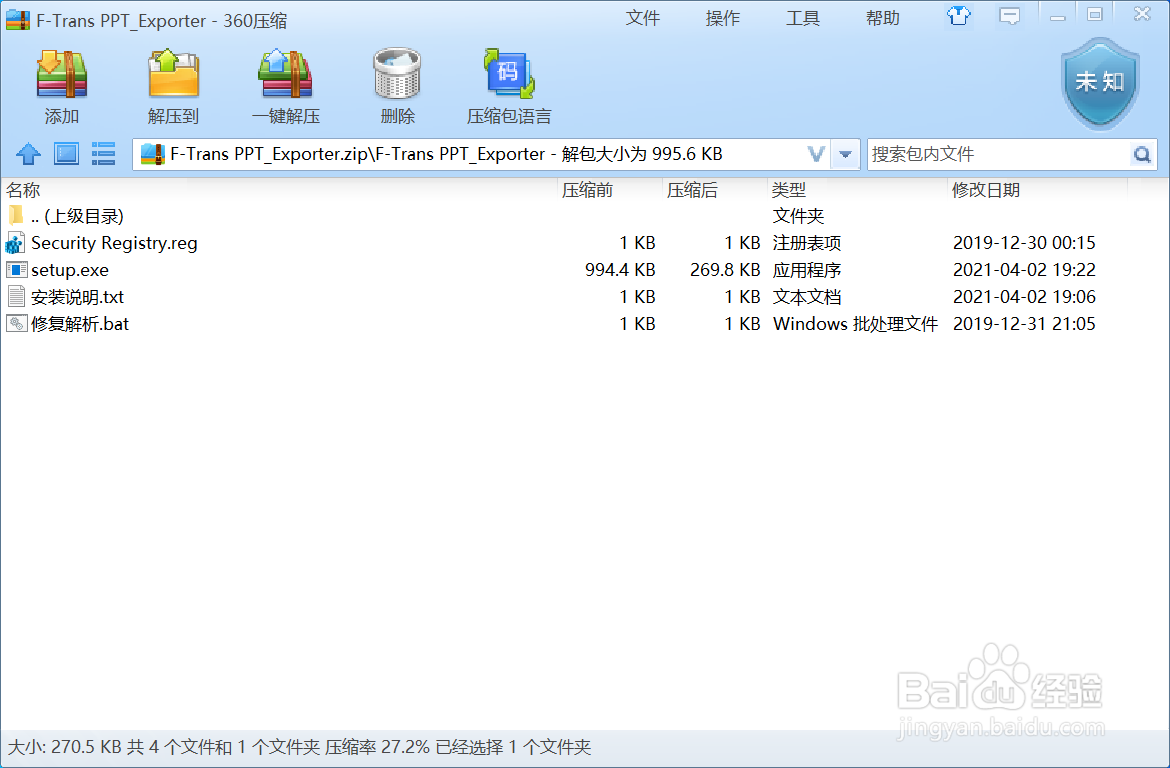1170x768 pixels.
Task: Click the 注册表项 type cell
Action: (x=807, y=243)
